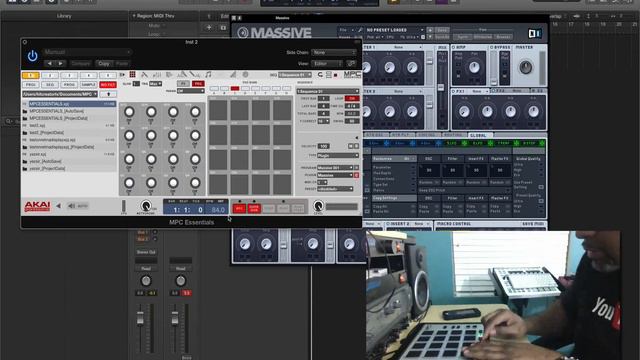Switch to the ROUTING tab in Massive
This screenshot has height=360, width=640.
tap(453, 135)
